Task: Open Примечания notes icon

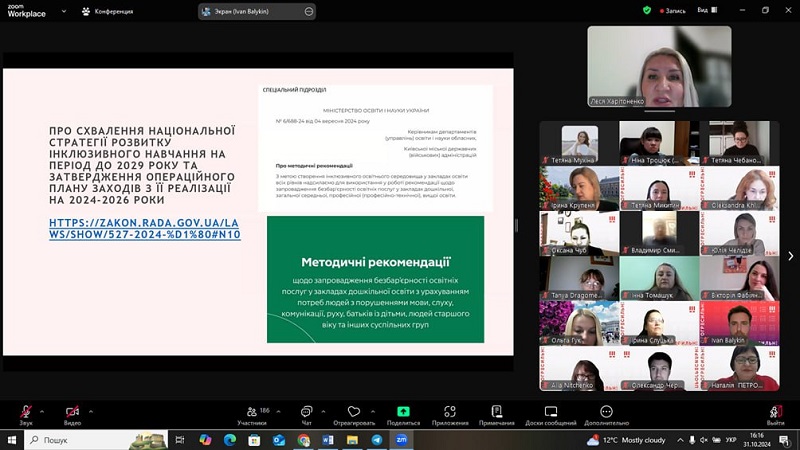Action: click(496, 411)
